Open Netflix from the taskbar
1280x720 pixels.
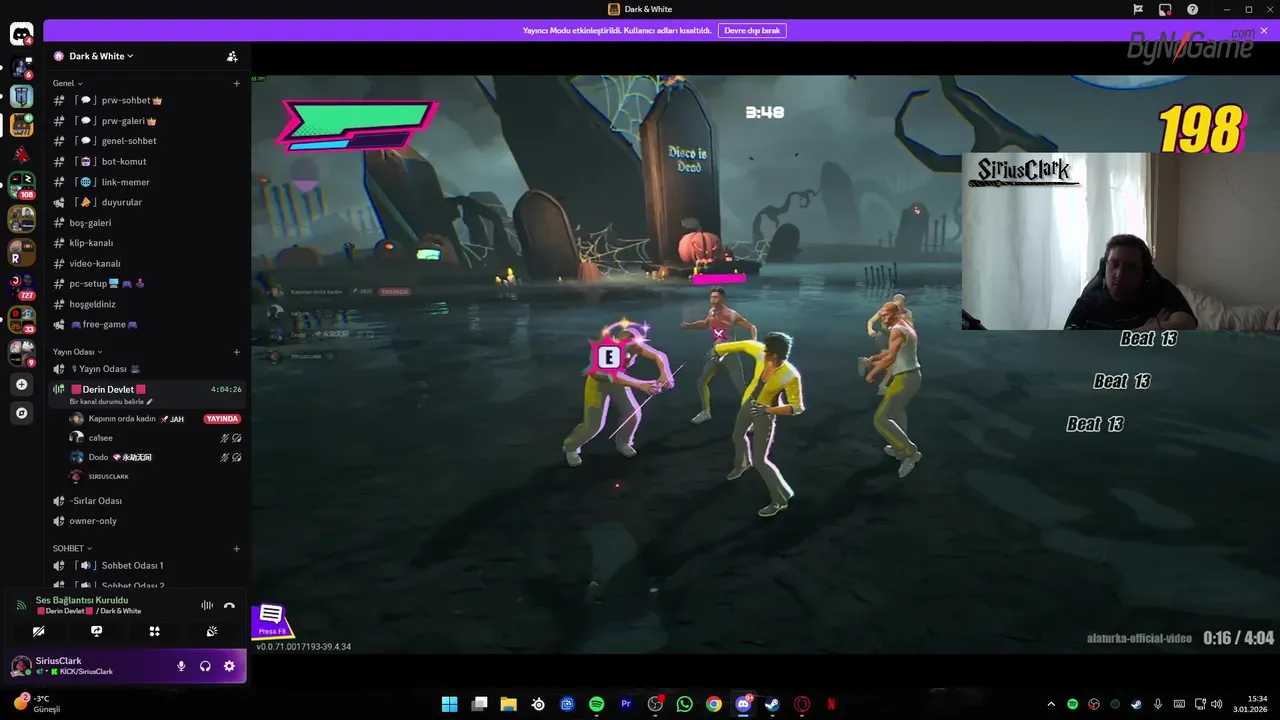tap(831, 704)
